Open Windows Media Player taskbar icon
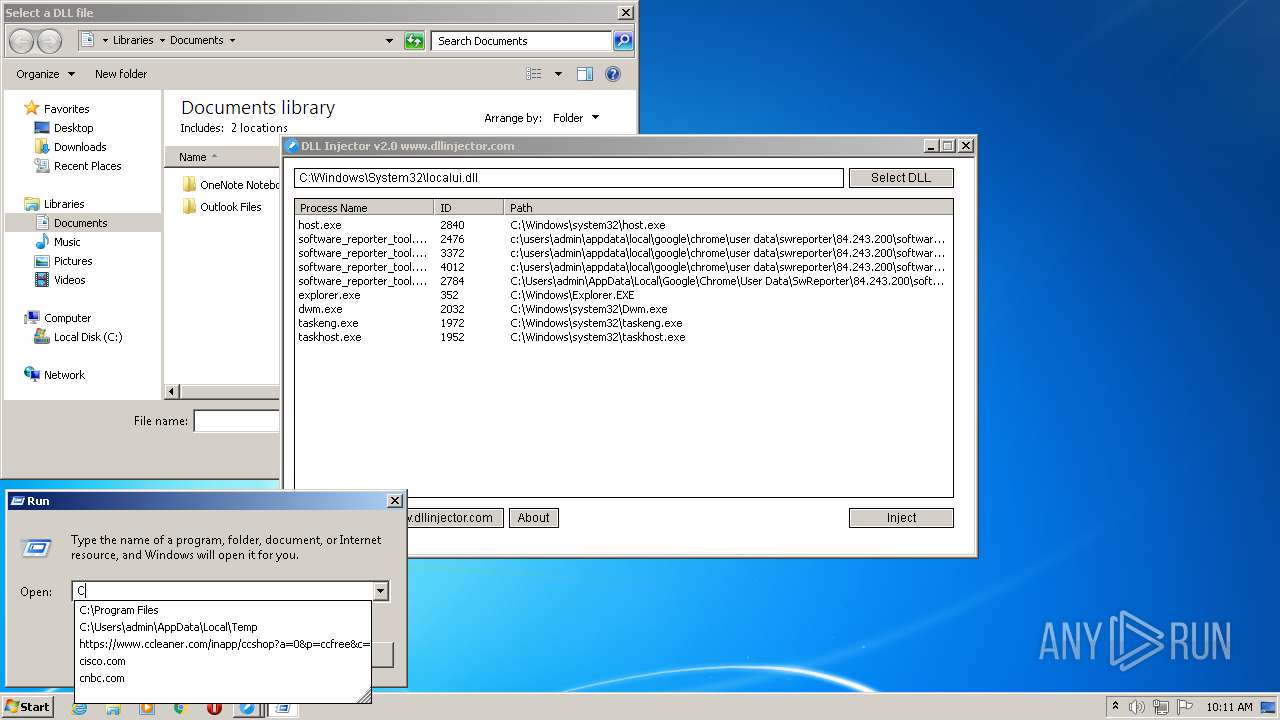The image size is (1280, 720). pos(147,707)
